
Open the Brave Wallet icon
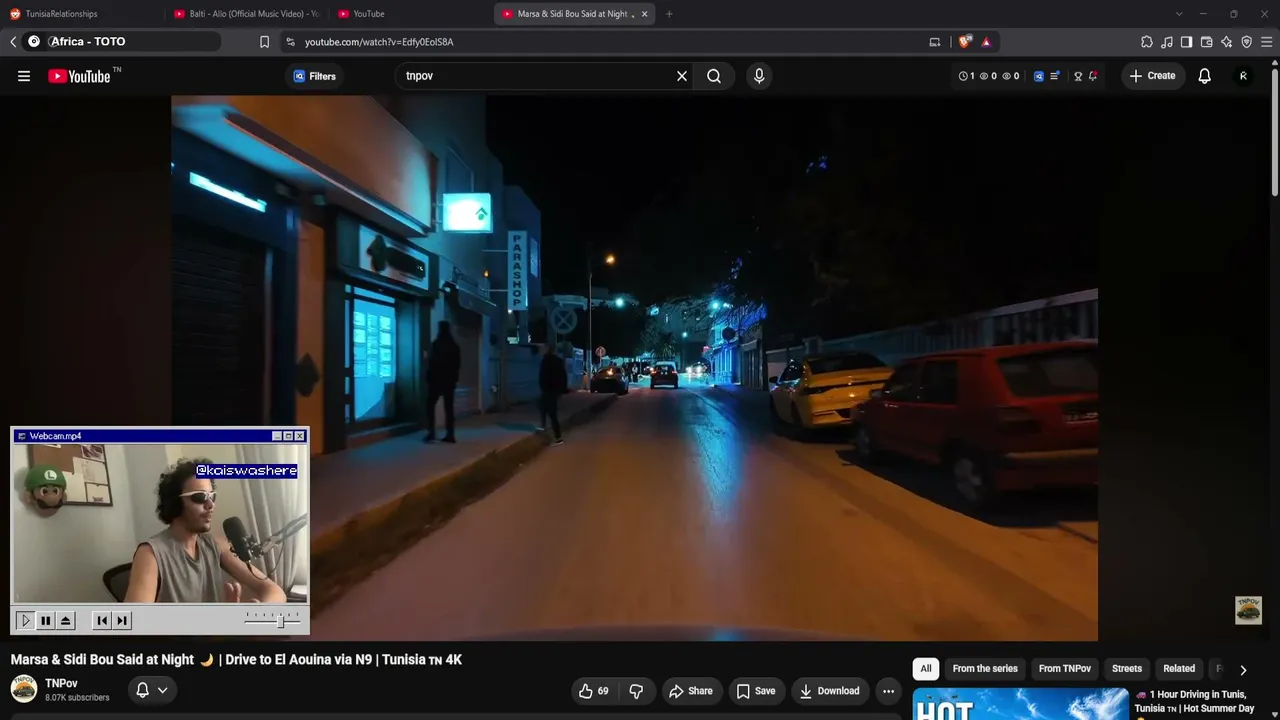pyautogui.click(x=1207, y=42)
